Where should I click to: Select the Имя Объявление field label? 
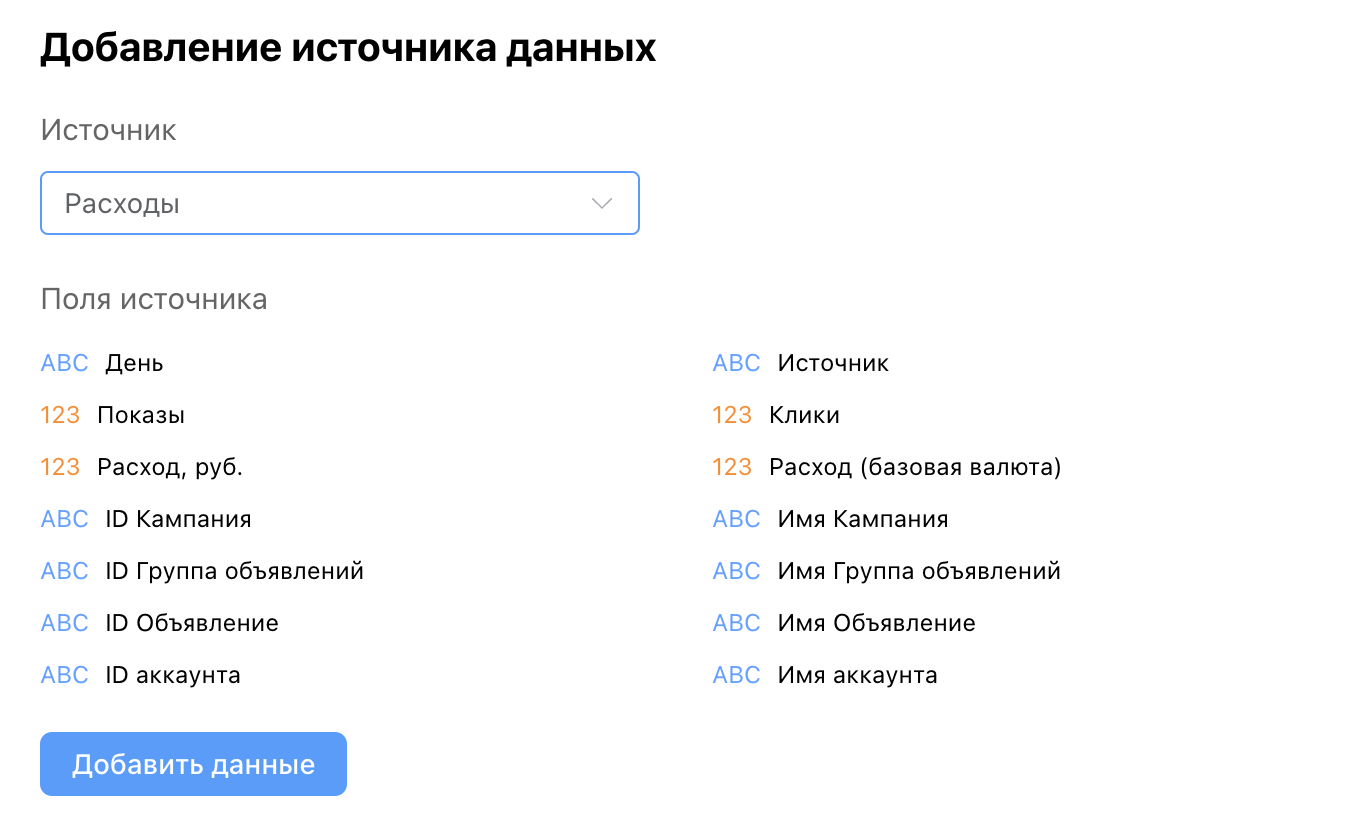pos(874,622)
